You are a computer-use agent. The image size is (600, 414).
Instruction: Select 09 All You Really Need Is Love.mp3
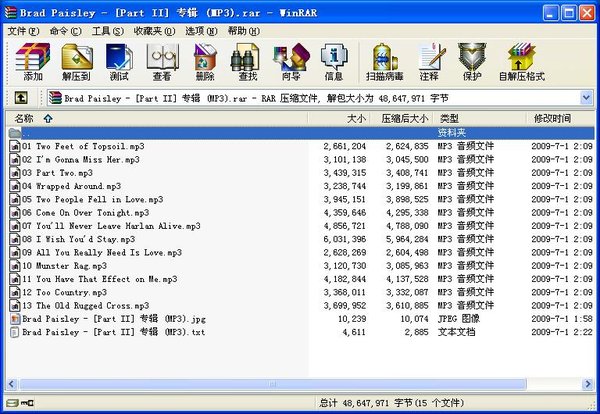tap(102, 253)
